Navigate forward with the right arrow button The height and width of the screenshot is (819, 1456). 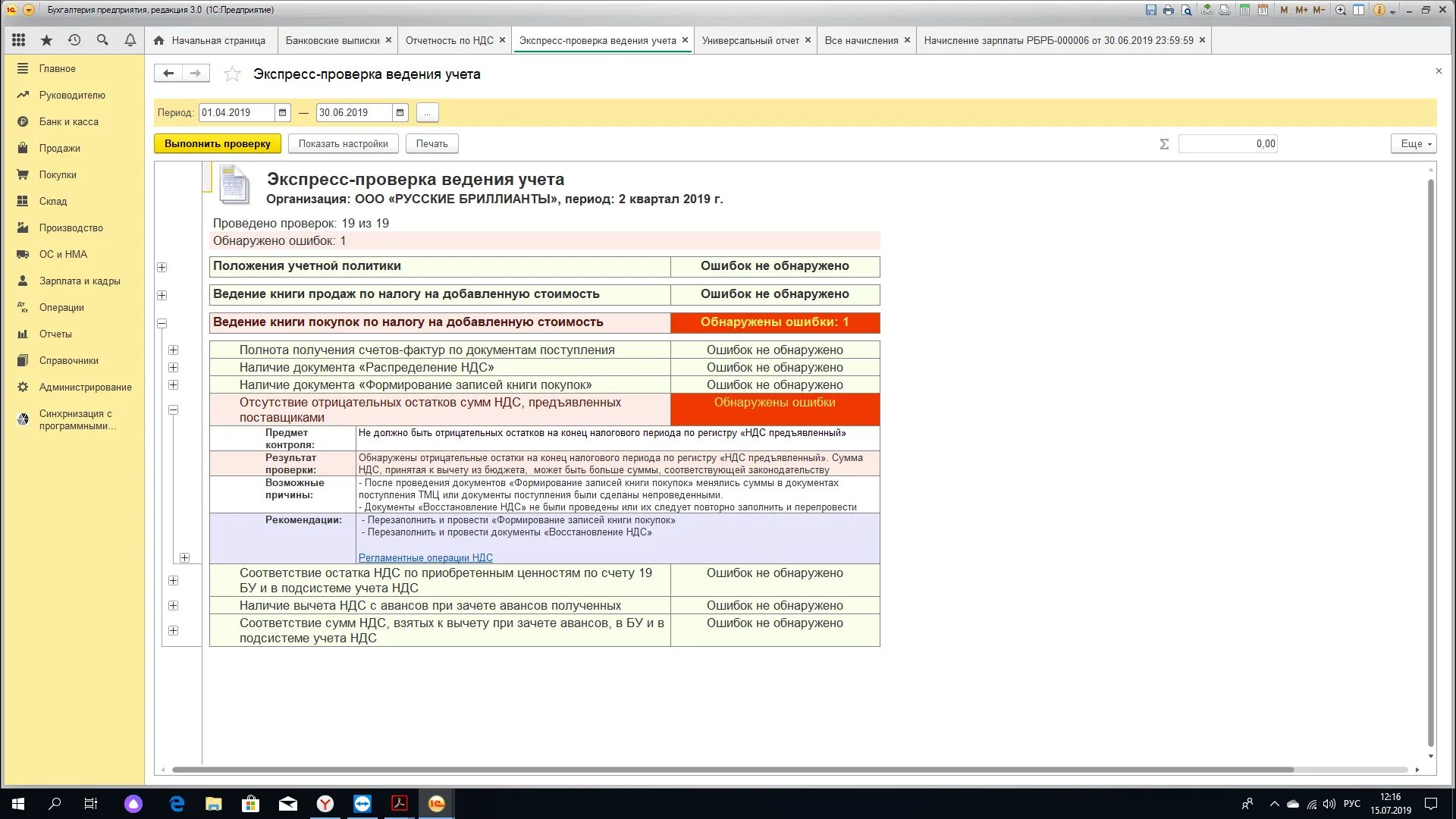point(196,74)
